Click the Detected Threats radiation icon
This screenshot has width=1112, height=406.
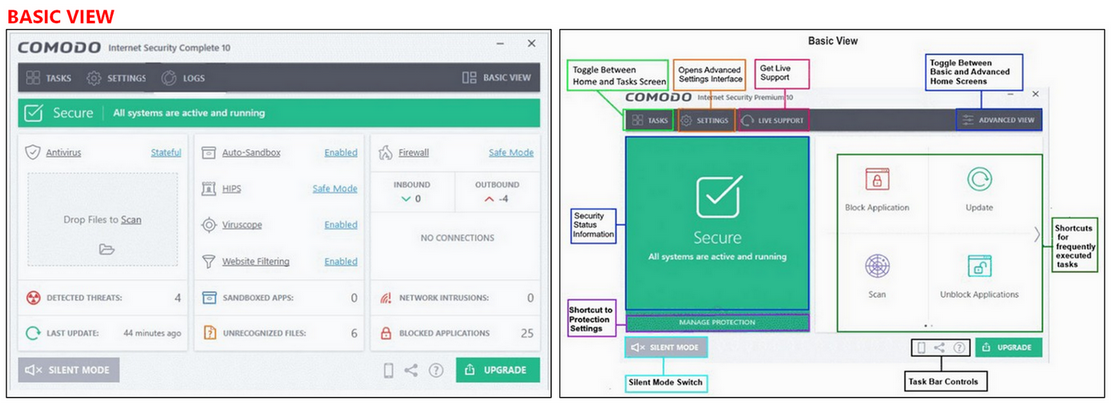(x=33, y=298)
